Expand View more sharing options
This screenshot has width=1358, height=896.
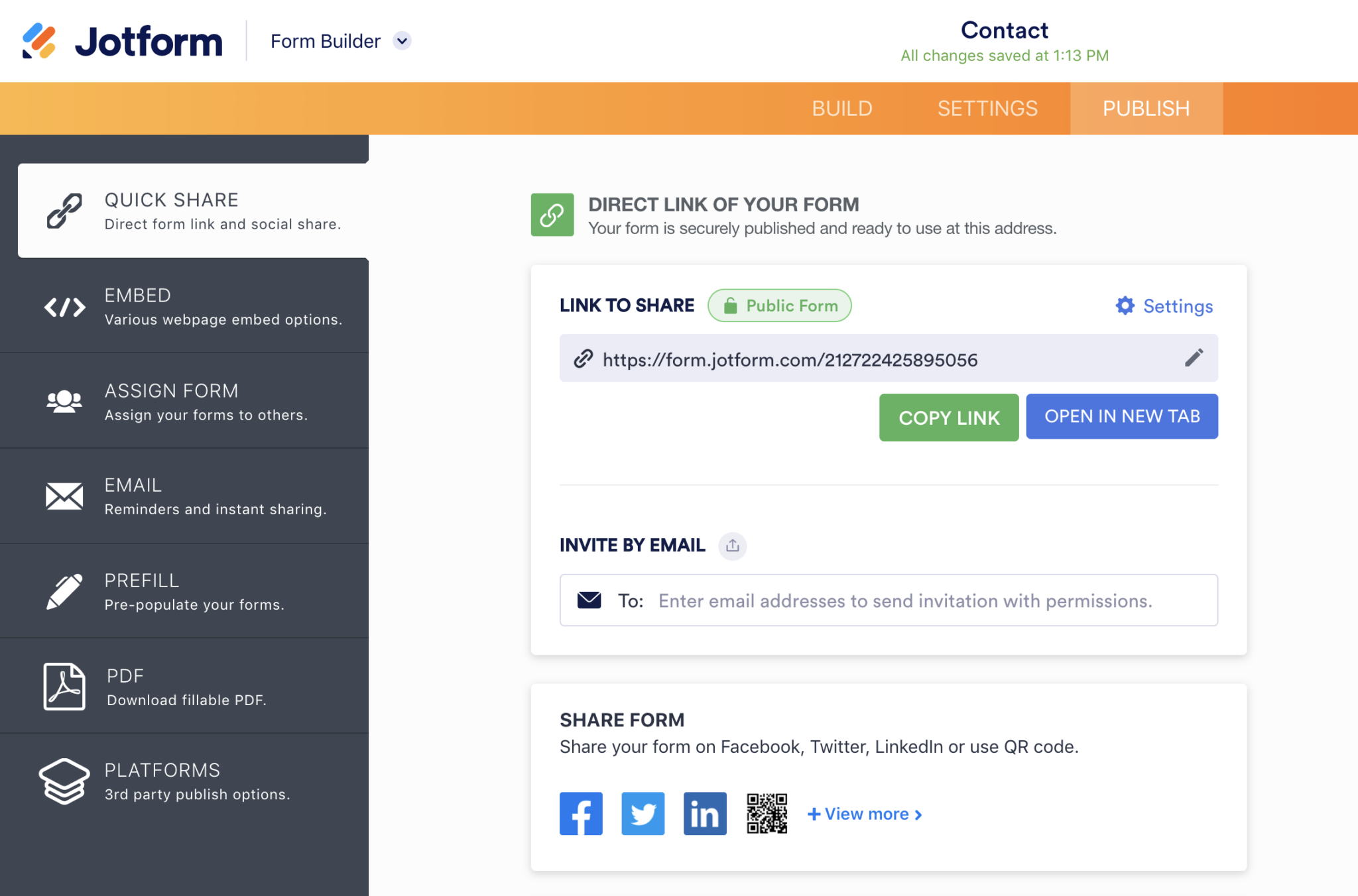[864, 813]
